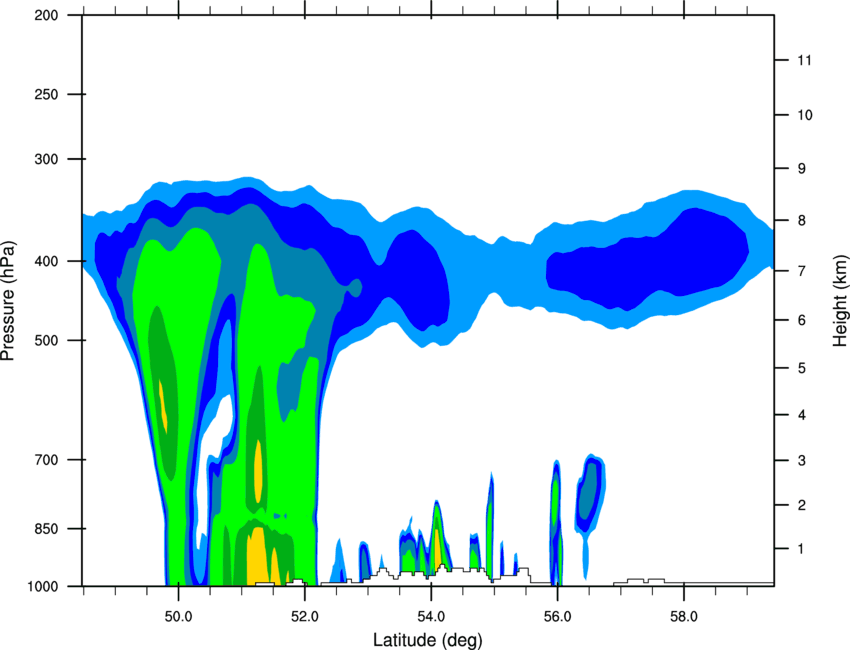Pick the 4 km height label
This screenshot has height=650, width=850.
point(802,415)
